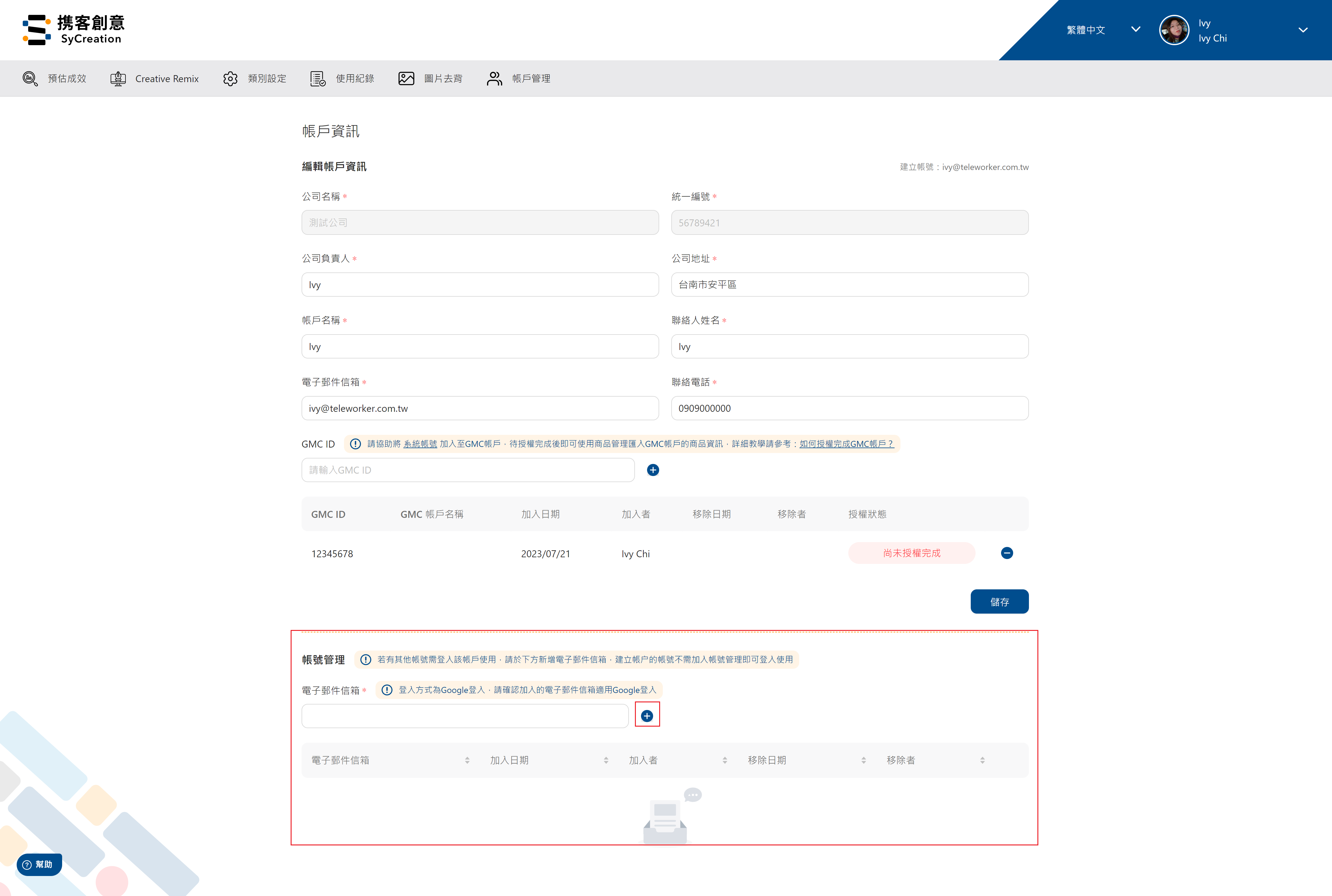Click the 帳戶管理 people icon
Screen dimensions: 1332x896
[494, 78]
